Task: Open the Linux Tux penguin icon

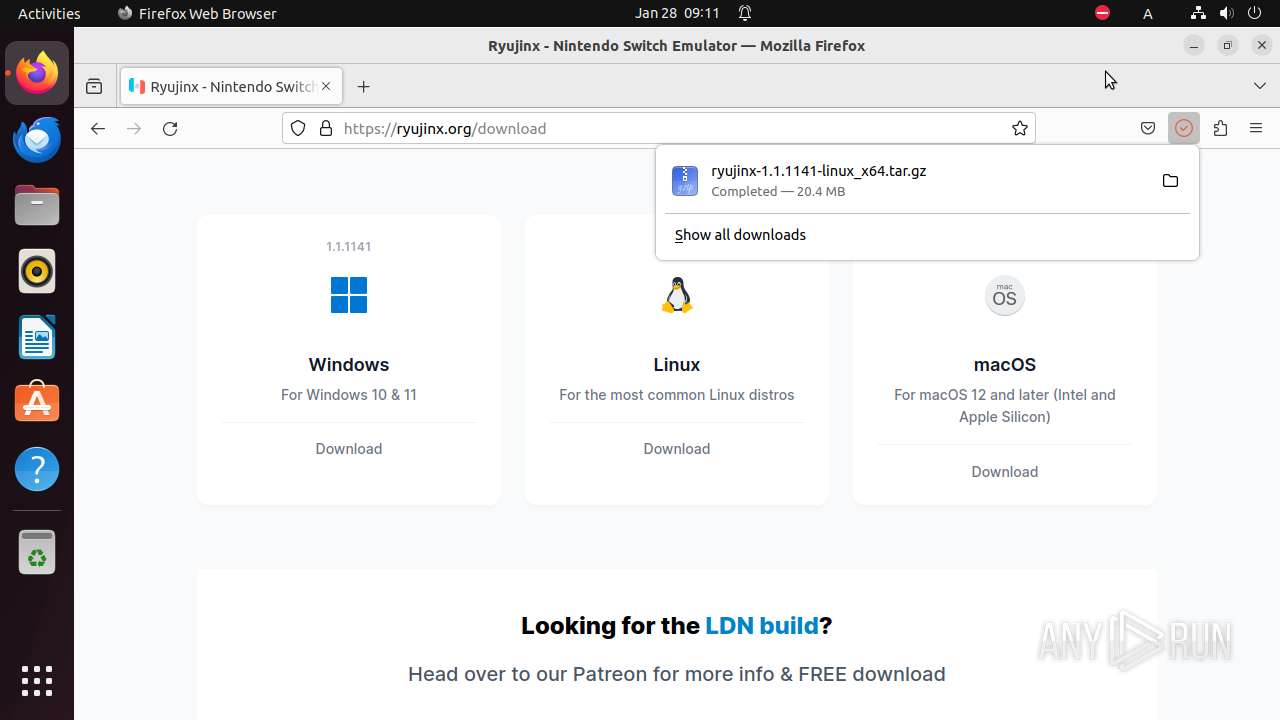Action: [677, 295]
